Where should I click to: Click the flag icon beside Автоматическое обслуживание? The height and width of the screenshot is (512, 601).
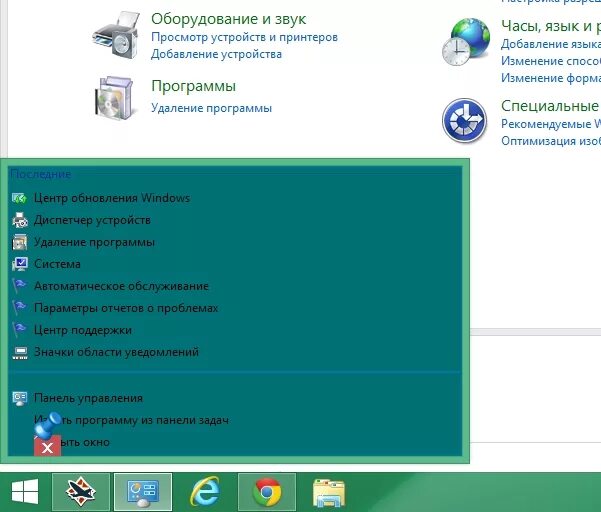tap(19, 286)
